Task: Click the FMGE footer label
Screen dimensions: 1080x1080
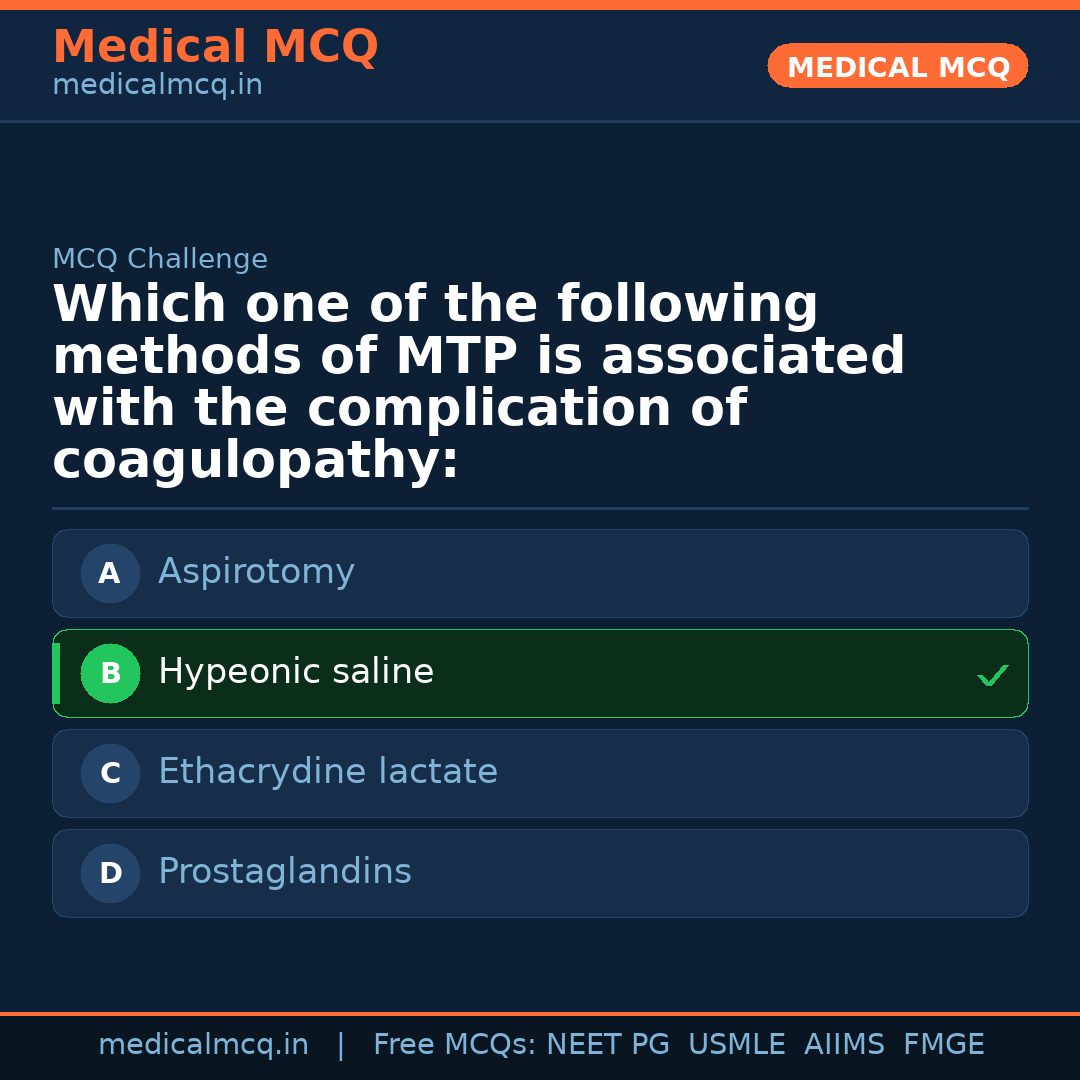Action: [x=944, y=1045]
